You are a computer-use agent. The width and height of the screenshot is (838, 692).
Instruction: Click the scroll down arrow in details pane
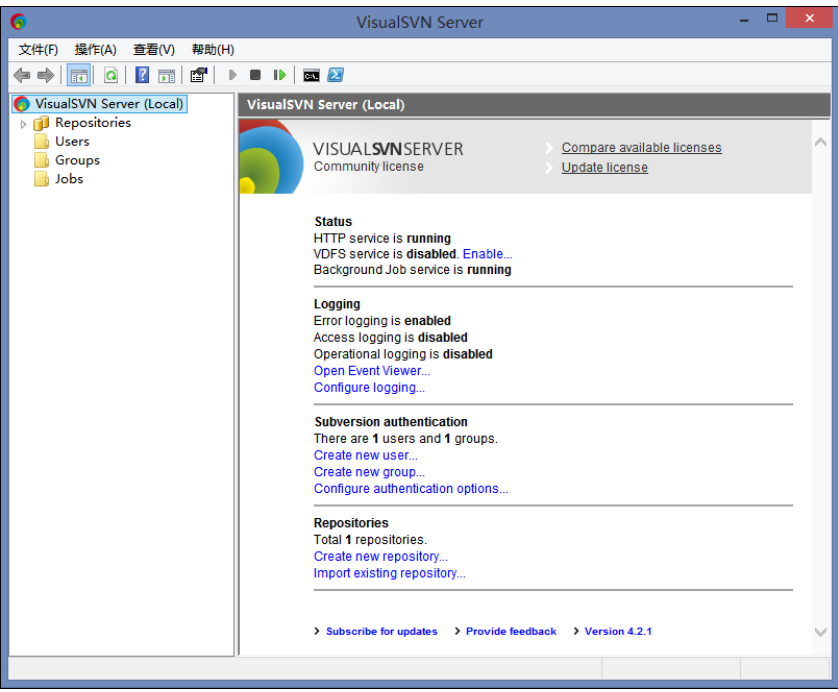[820, 632]
